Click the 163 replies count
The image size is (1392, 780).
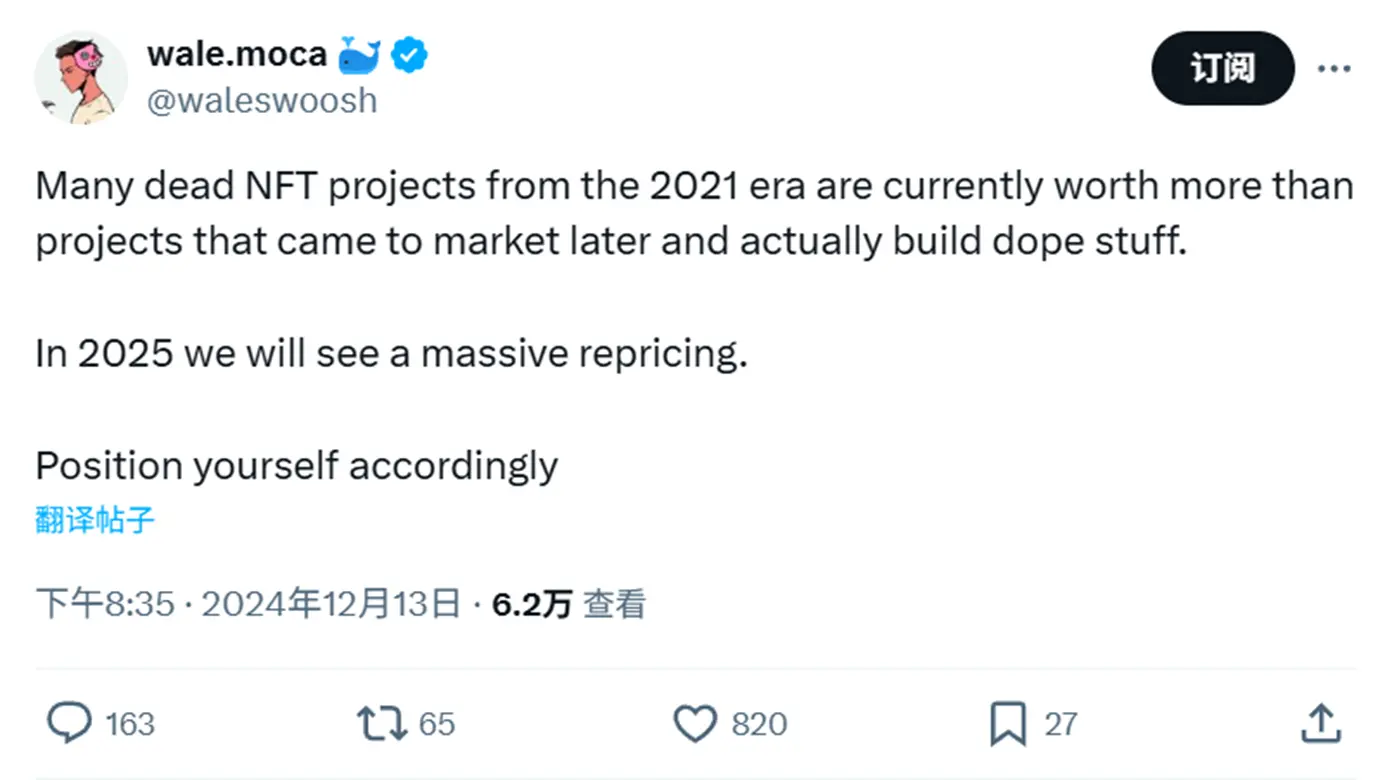click(130, 724)
